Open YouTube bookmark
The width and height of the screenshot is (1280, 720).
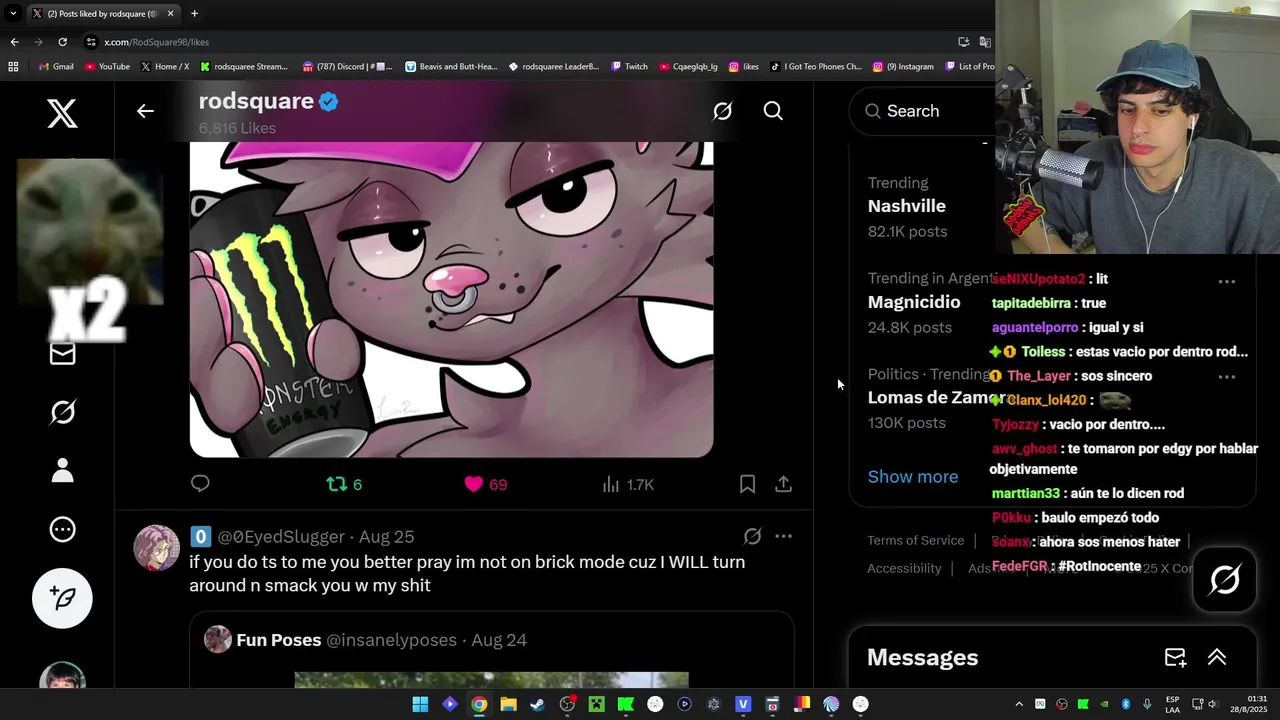[107, 67]
